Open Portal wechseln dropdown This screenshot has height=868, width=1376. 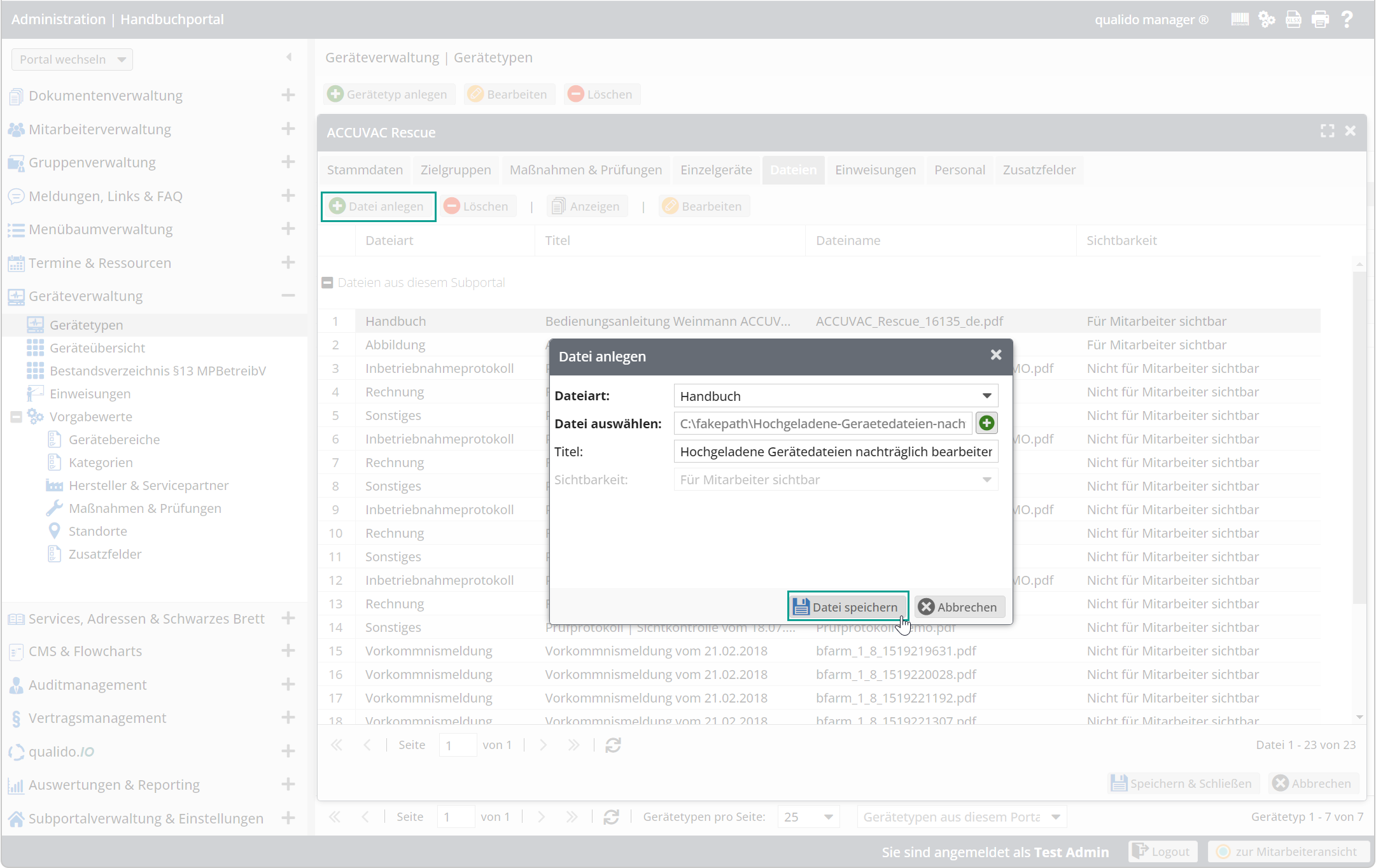(x=72, y=59)
